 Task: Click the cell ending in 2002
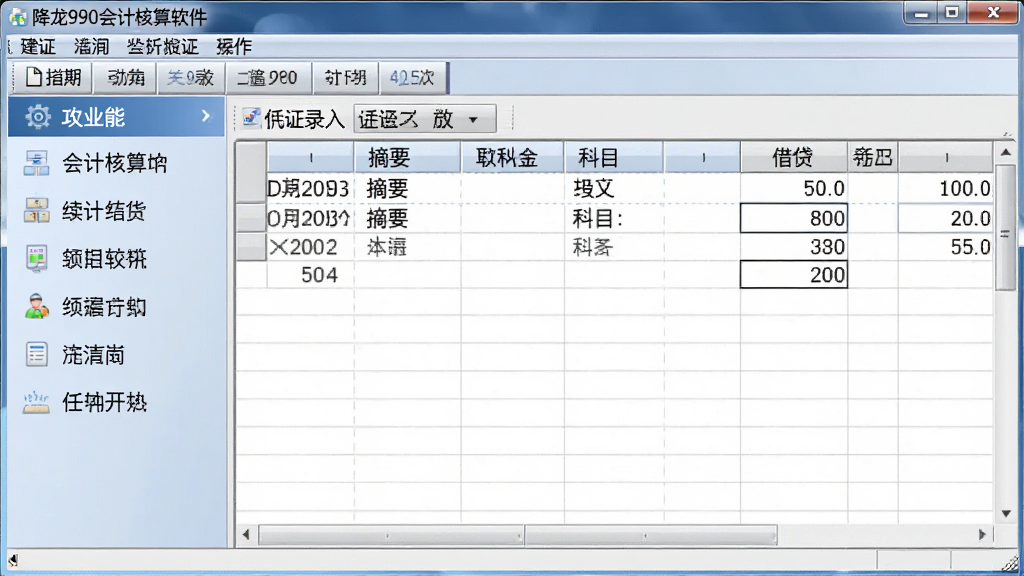click(x=310, y=247)
